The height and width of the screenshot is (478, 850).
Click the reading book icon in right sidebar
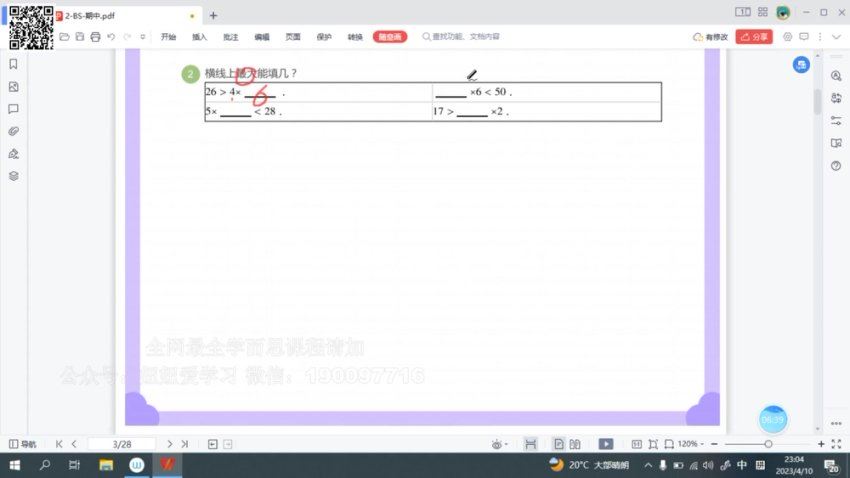point(836,143)
